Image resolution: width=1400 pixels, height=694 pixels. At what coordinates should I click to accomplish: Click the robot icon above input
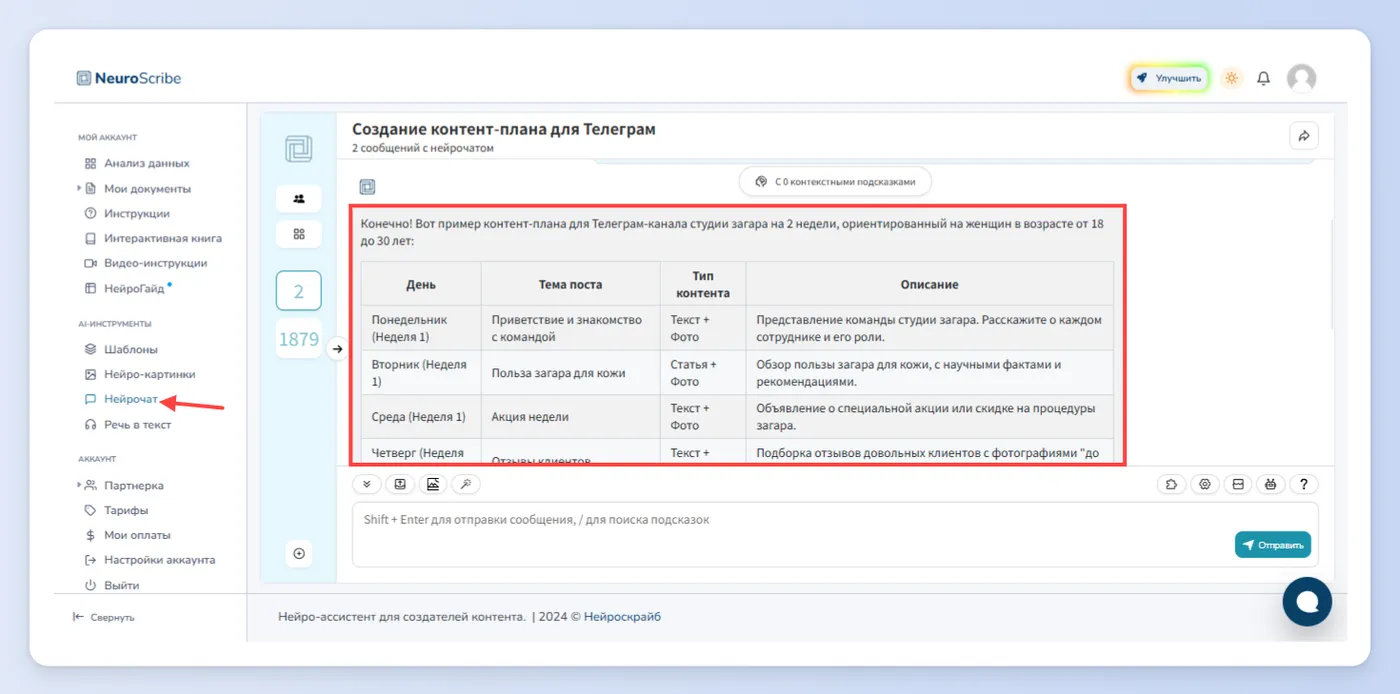coord(1270,484)
